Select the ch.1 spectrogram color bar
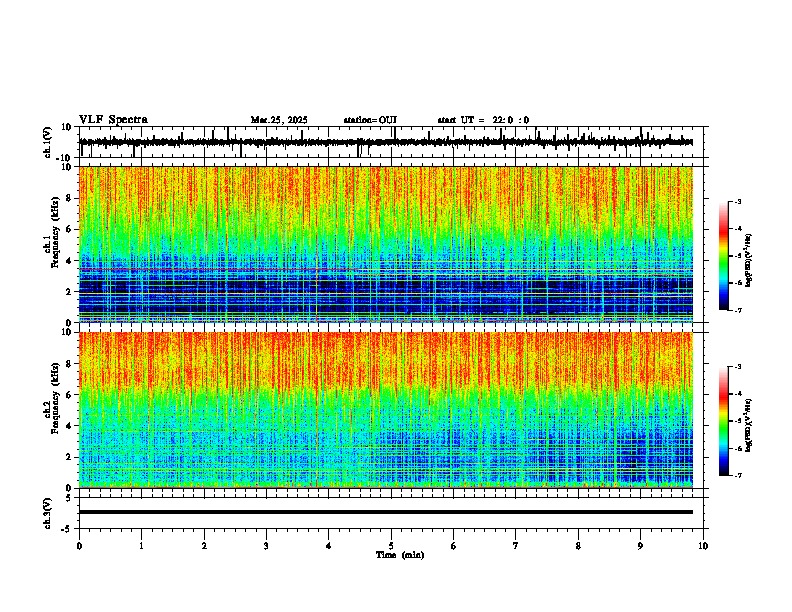 click(x=723, y=255)
